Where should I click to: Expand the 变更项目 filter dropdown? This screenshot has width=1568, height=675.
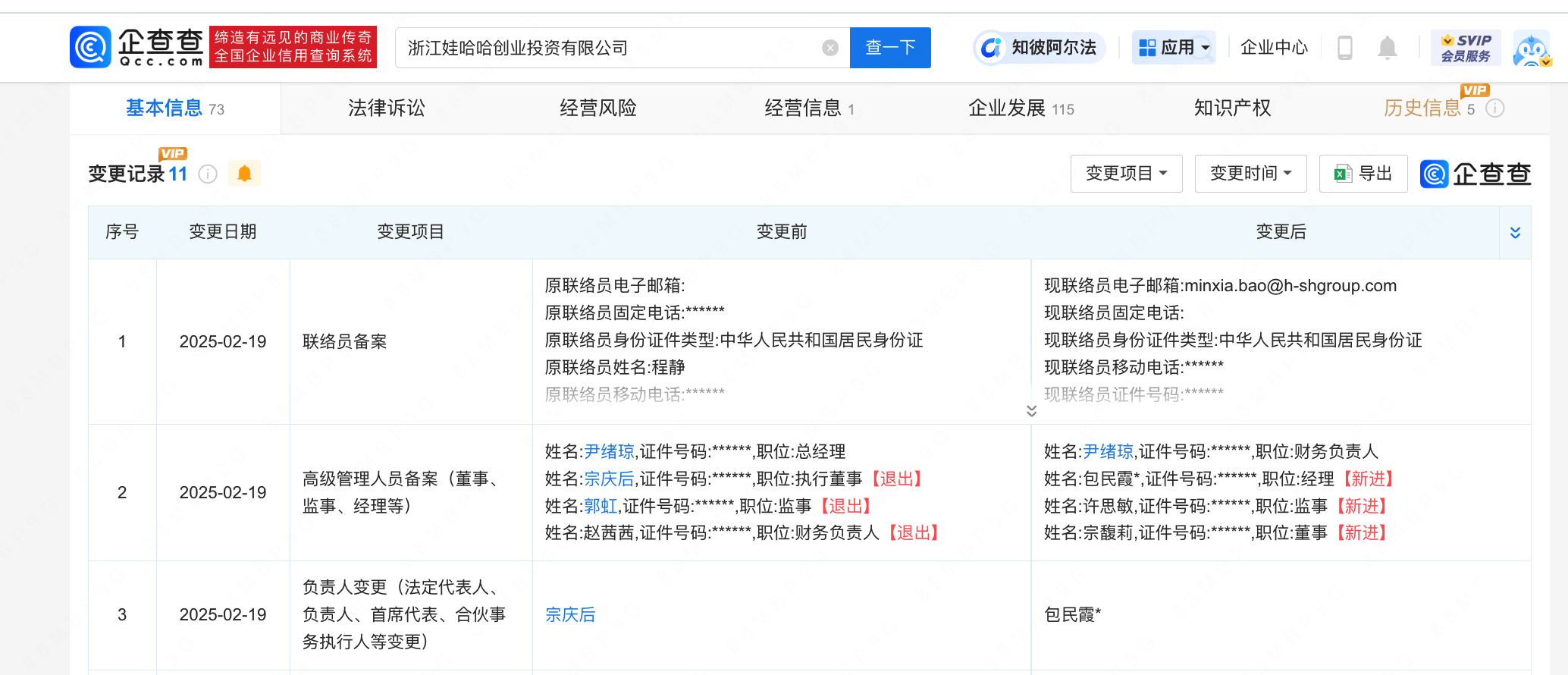click(1126, 174)
